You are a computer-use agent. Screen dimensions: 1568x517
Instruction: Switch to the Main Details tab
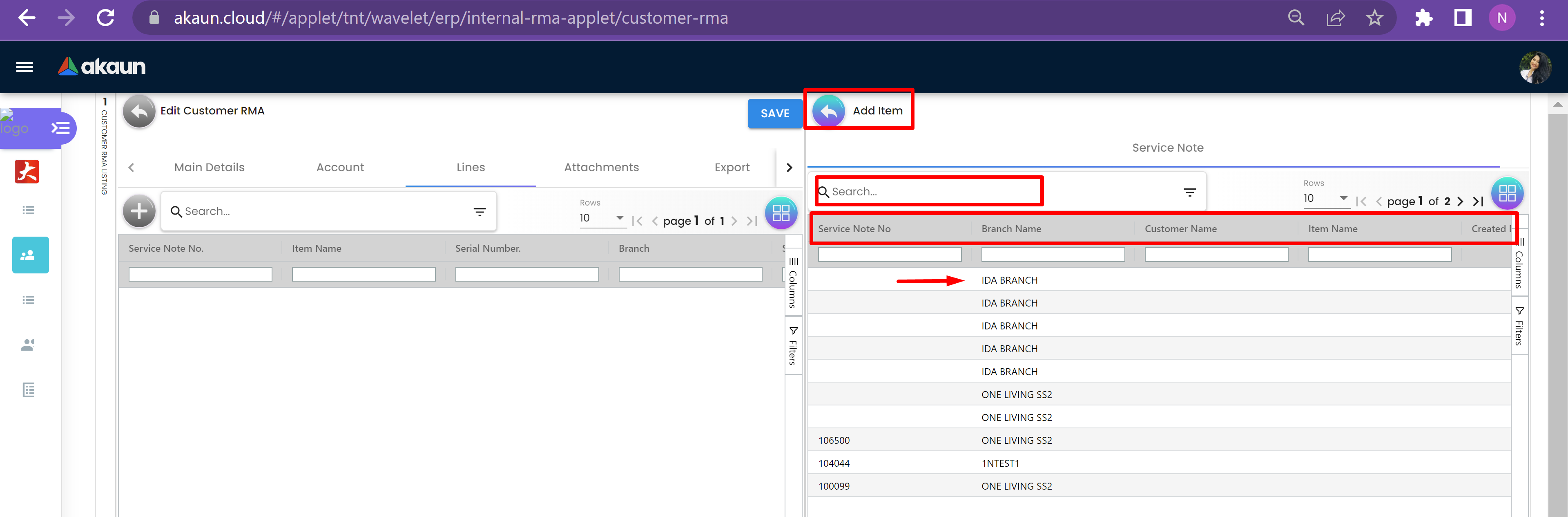pyautogui.click(x=209, y=168)
